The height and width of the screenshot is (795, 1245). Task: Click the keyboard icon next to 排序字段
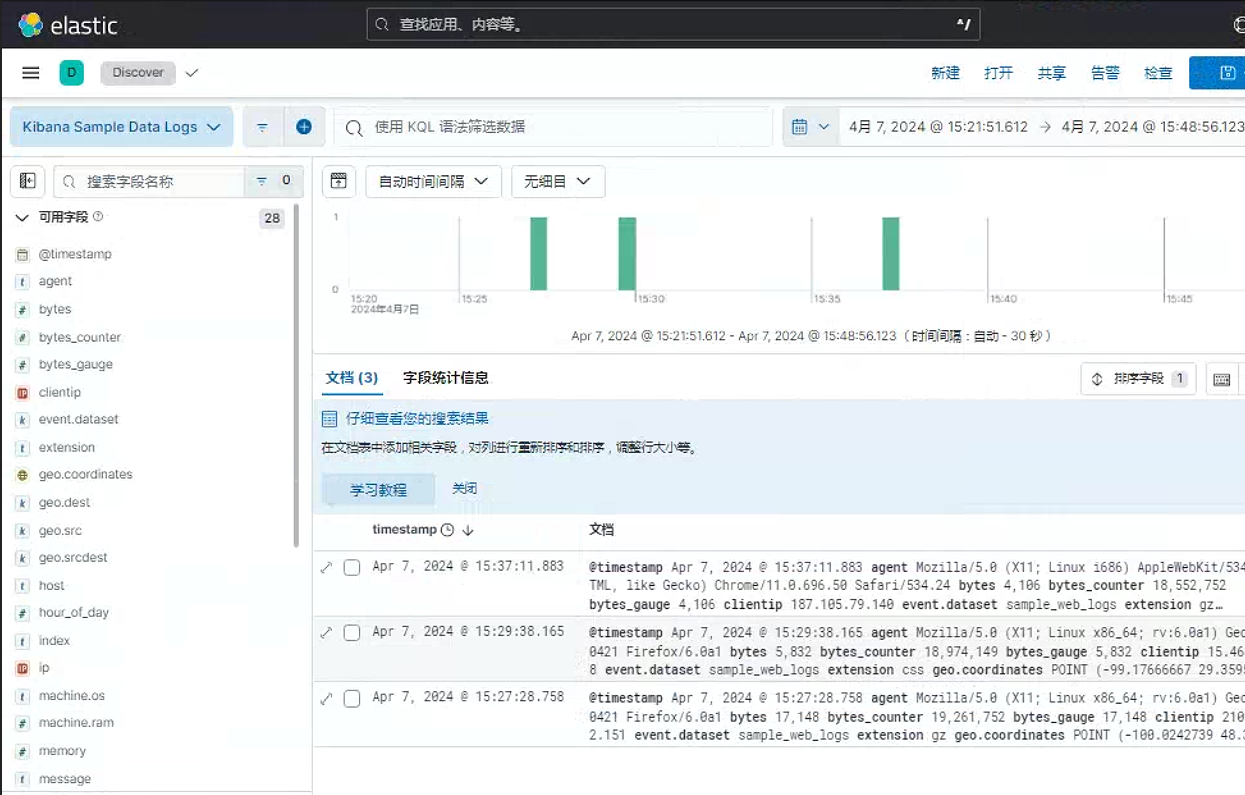[x=1221, y=380]
